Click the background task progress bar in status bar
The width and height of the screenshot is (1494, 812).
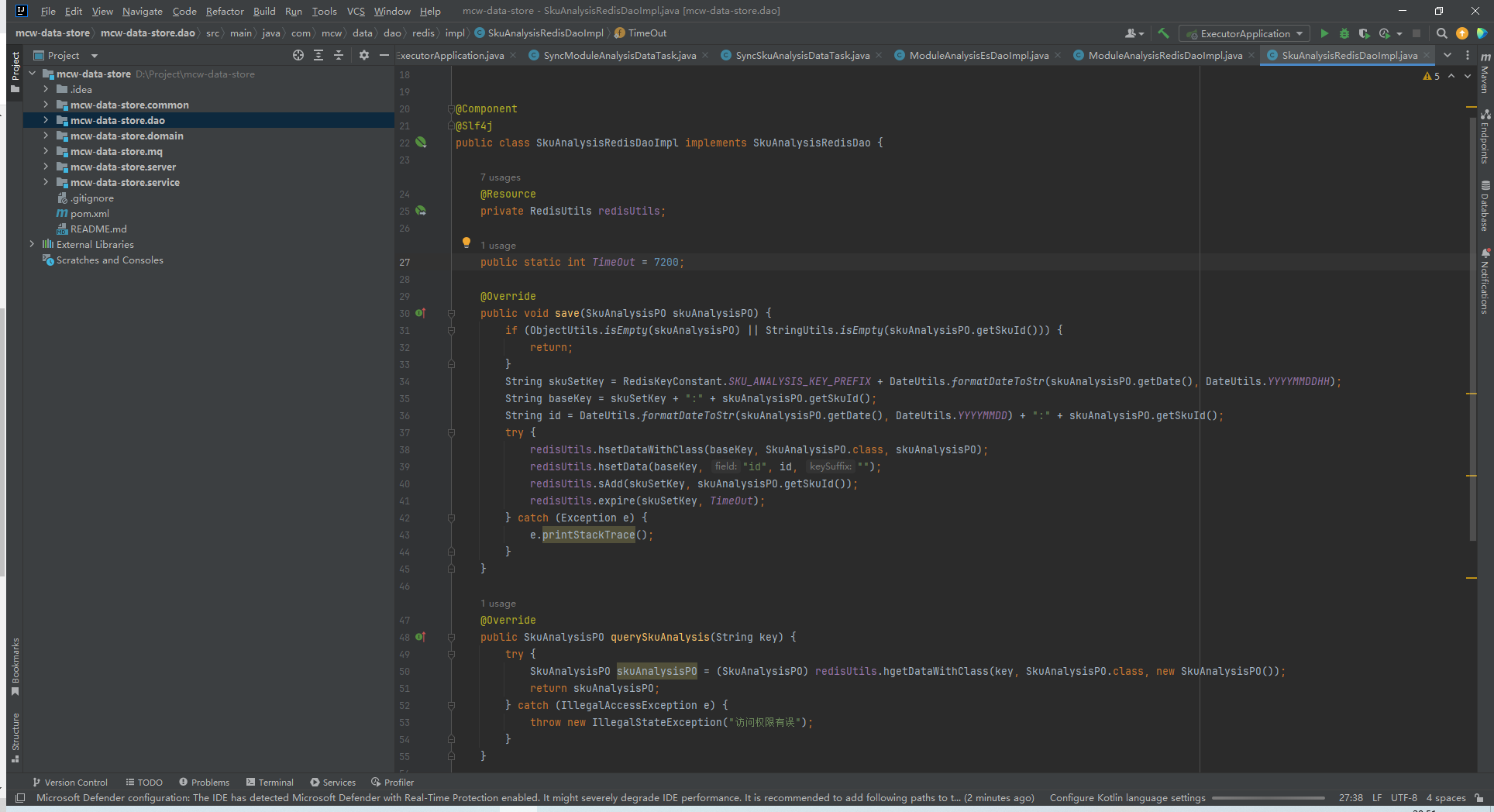[1269, 798]
